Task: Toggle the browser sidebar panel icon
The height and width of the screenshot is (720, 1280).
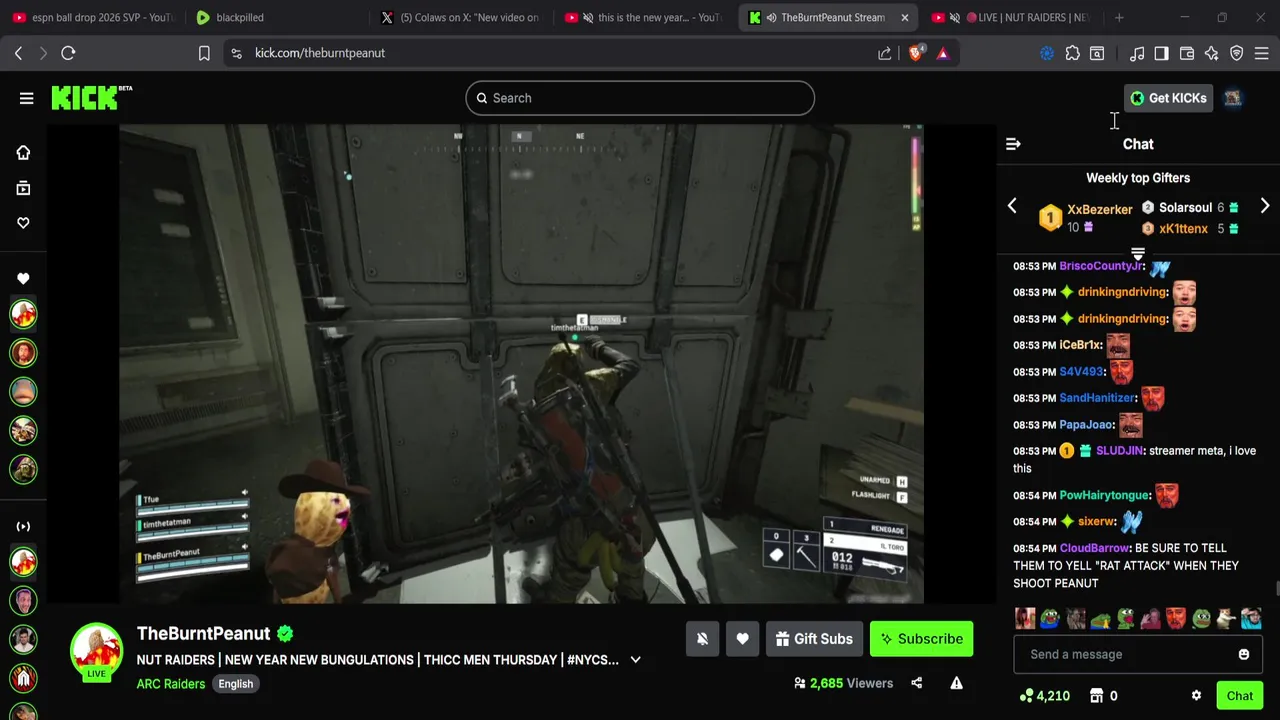Action: click(x=1161, y=53)
